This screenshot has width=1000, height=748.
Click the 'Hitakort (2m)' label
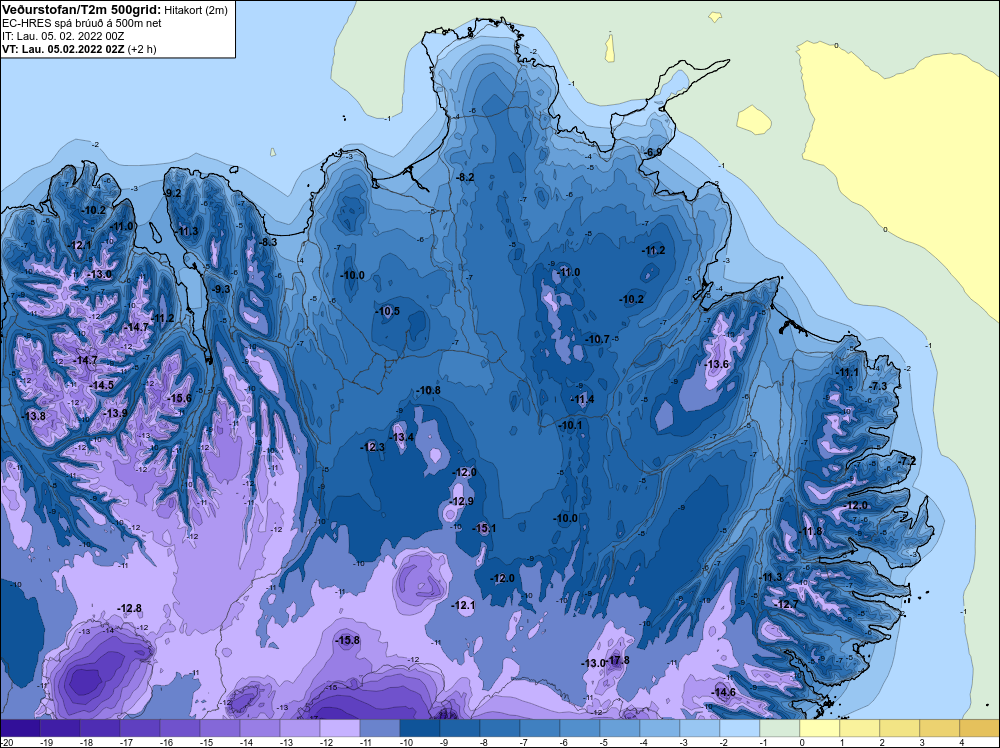click(x=196, y=10)
